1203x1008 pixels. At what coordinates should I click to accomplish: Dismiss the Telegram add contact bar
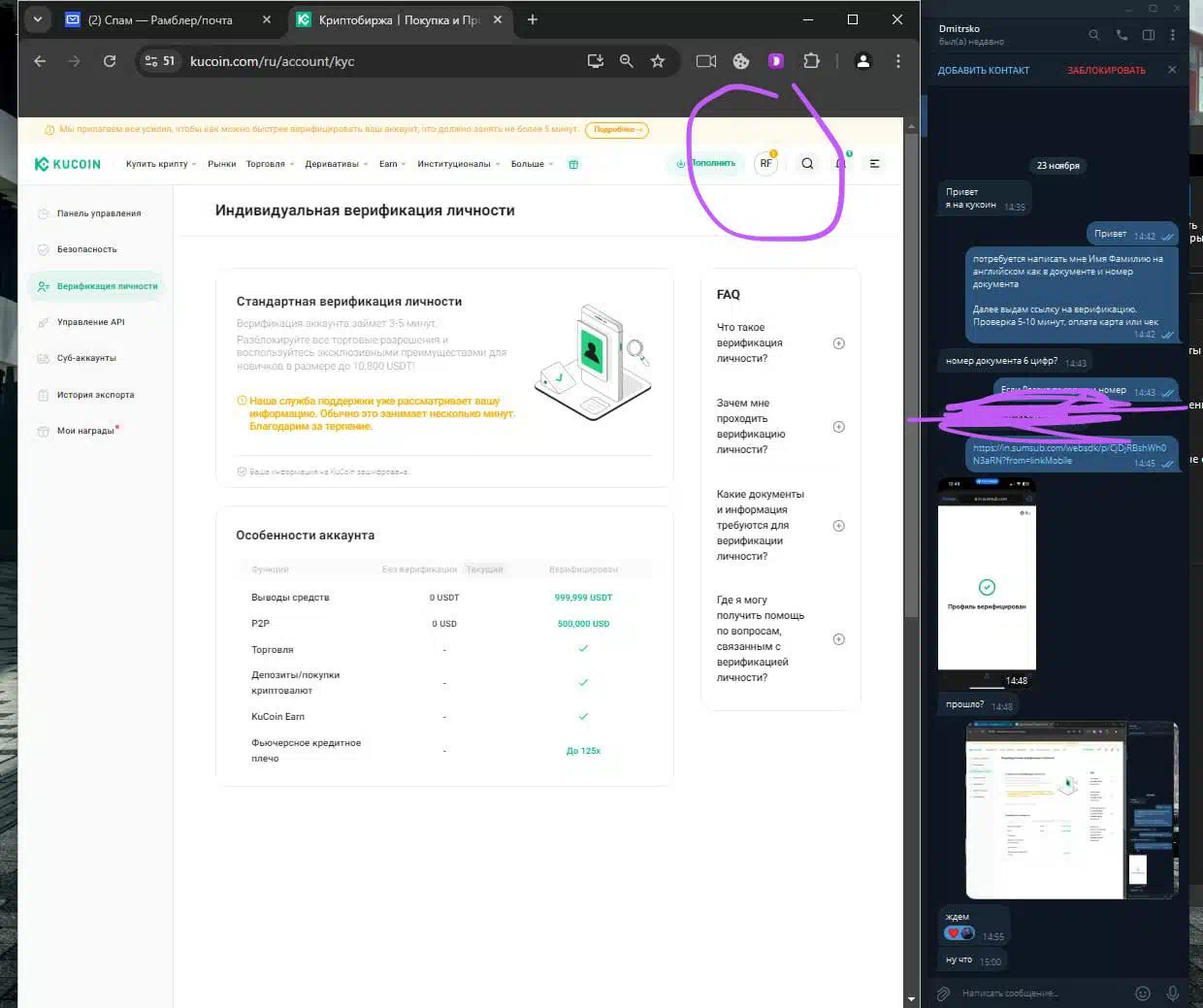(x=1172, y=70)
